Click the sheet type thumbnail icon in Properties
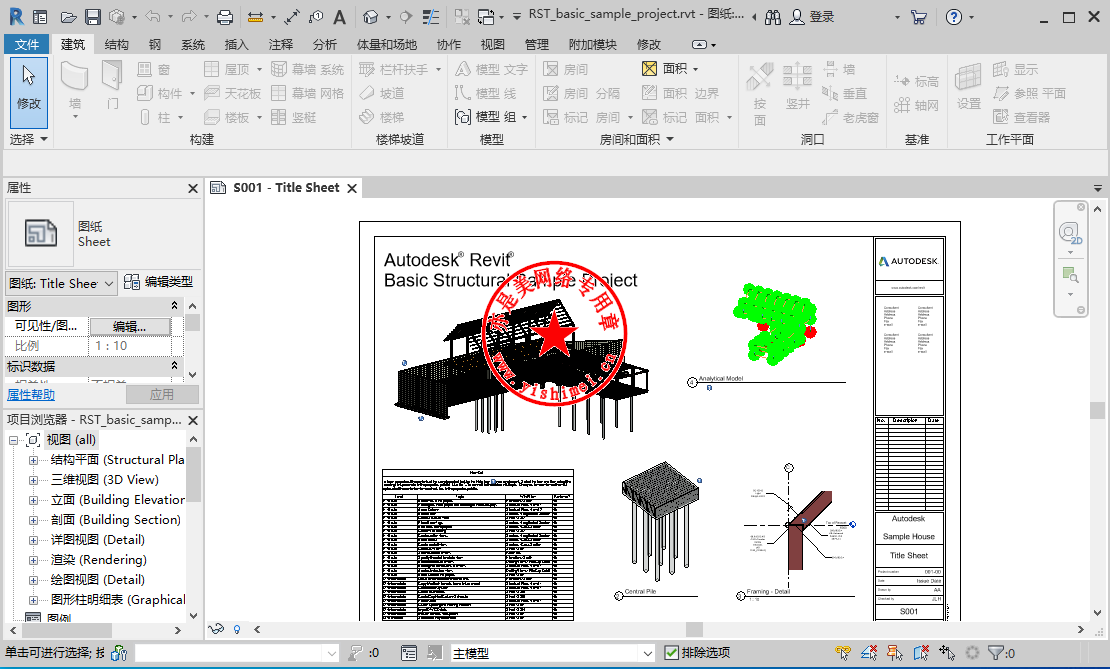Viewport: 1110px width, 669px height. (x=41, y=233)
